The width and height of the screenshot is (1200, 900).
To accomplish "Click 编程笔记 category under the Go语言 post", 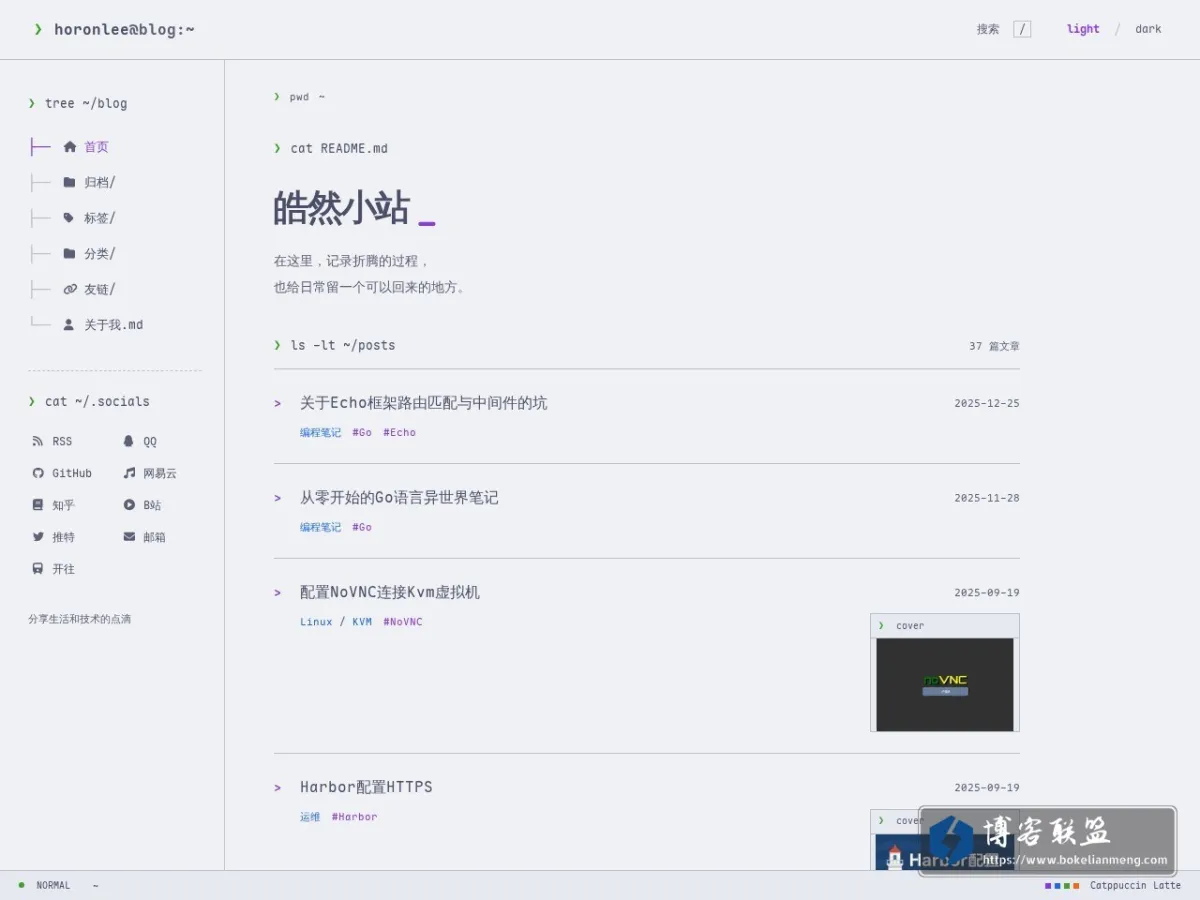I will [x=320, y=527].
